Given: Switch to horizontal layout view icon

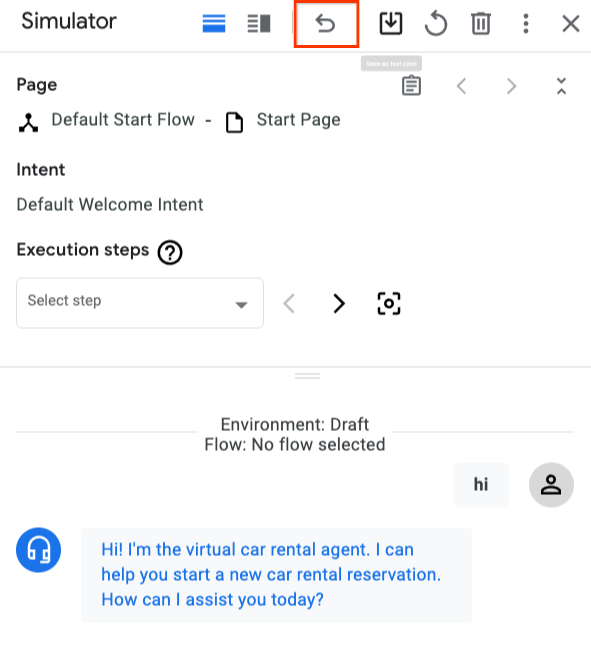Looking at the screenshot, I should pyautogui.click(x=214, y=23).
